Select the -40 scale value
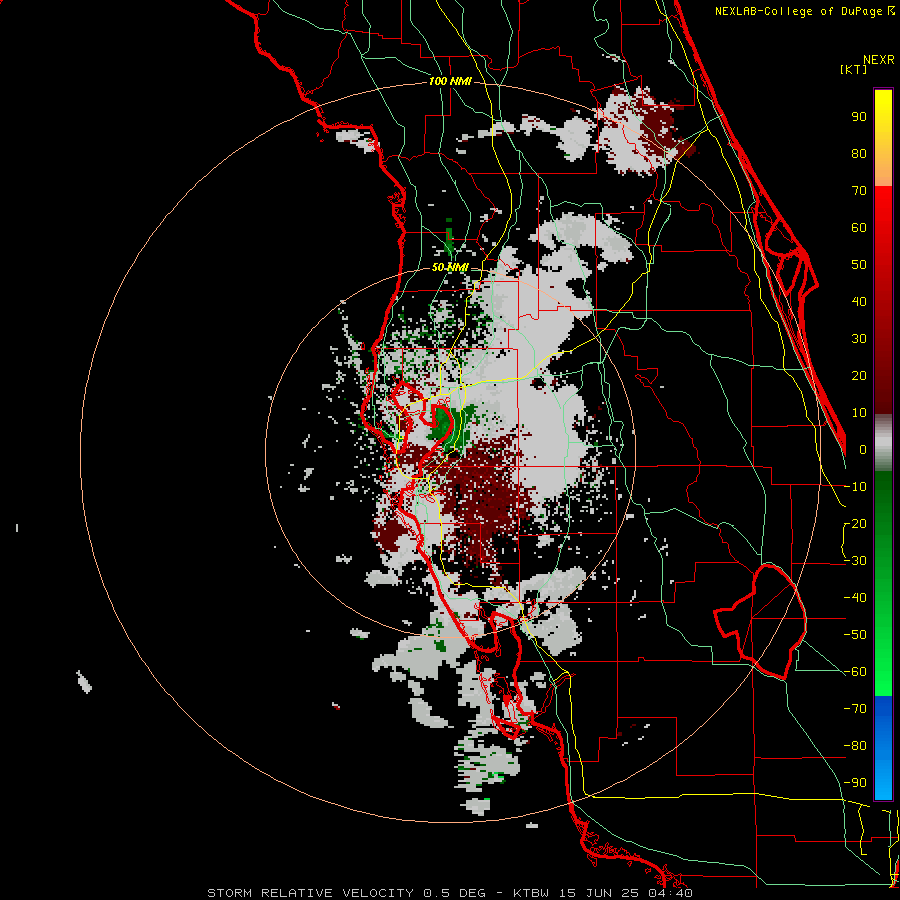900x900 pixels. pyautogui.click(x=855, y=598)
